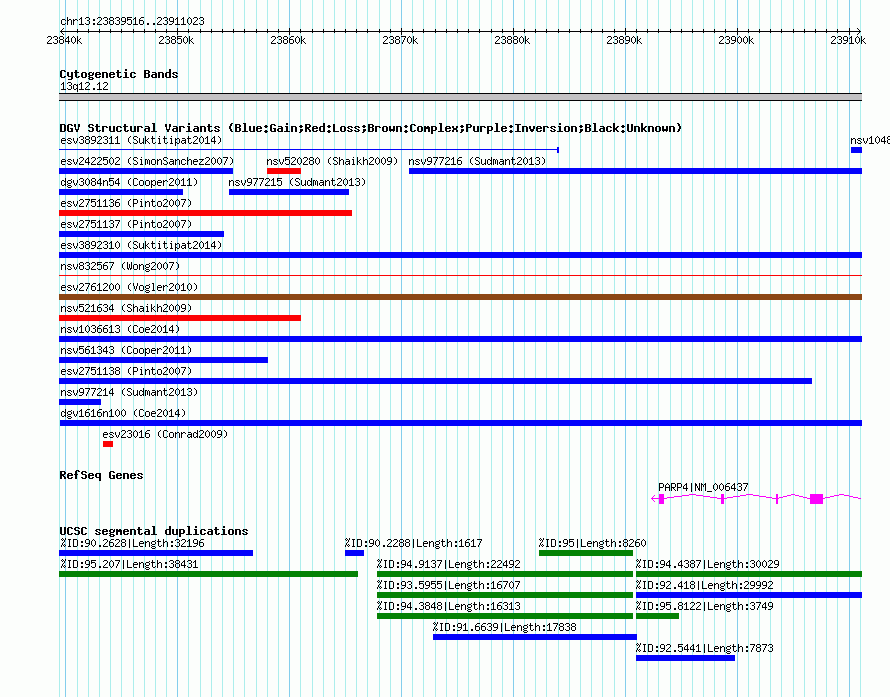Select the esv2422502 (SimonSanchez2007) blue gain bar
This screenshot has width=890, height=697.
tap(146, 171)
